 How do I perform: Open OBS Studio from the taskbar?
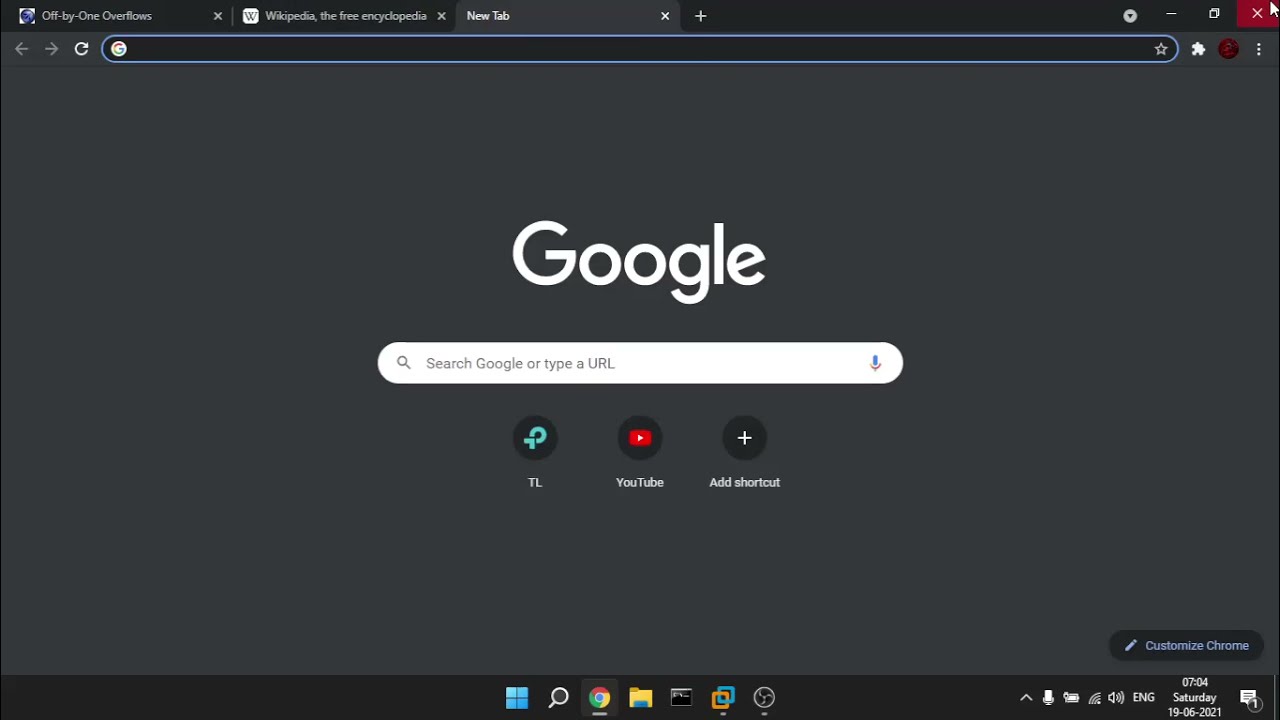(764, 698)
